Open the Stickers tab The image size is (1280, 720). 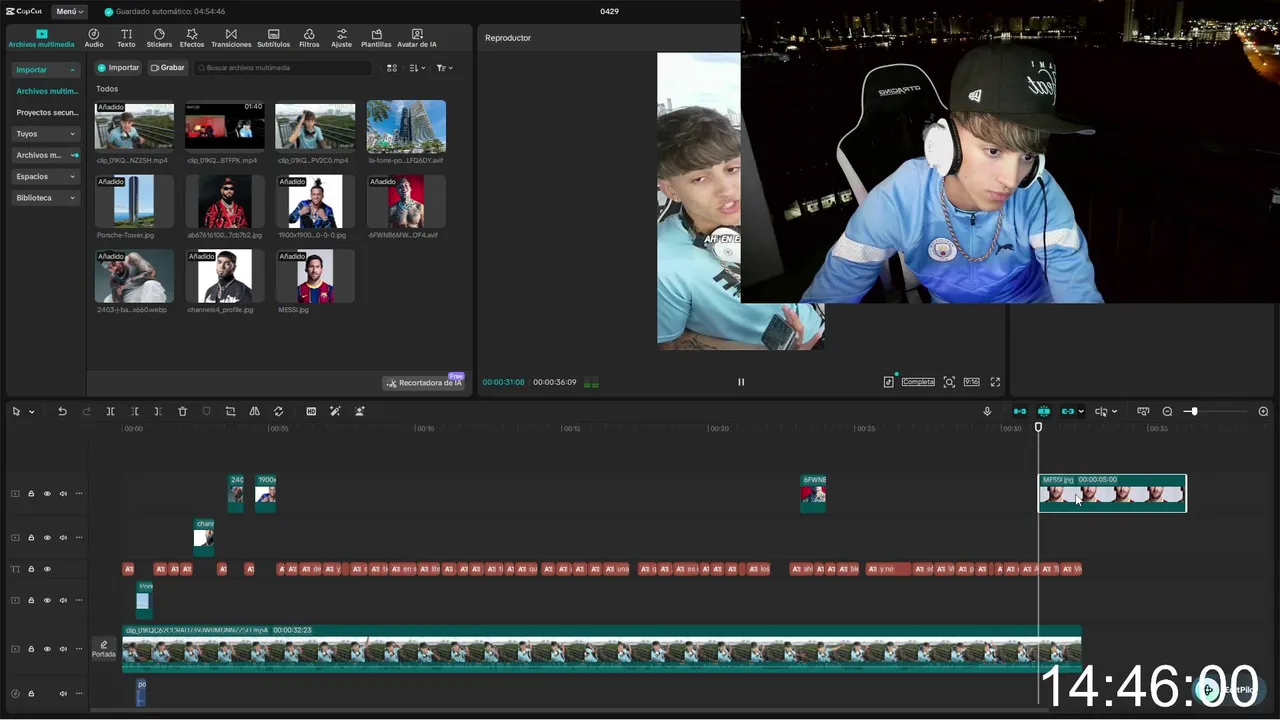[x=159, y=38]
